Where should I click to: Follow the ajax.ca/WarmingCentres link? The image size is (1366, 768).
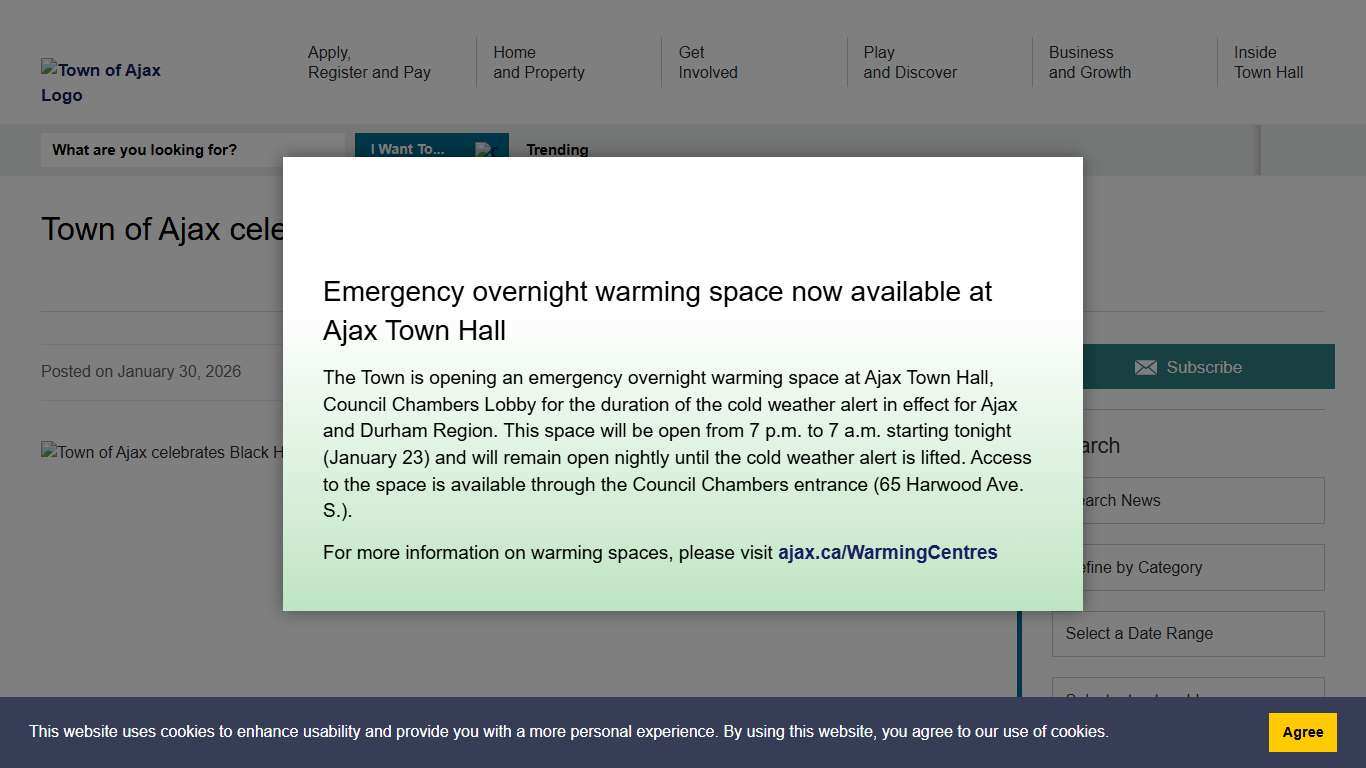click(887, 552)
